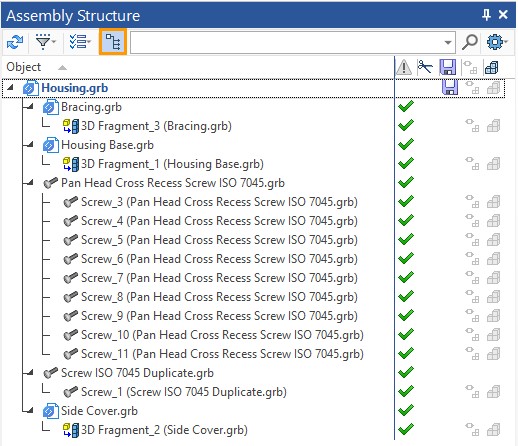This screenshot has height=446, width=518.
Task: Toggle body visibility icon for Screw_3 row
Action: click(493, 202)
